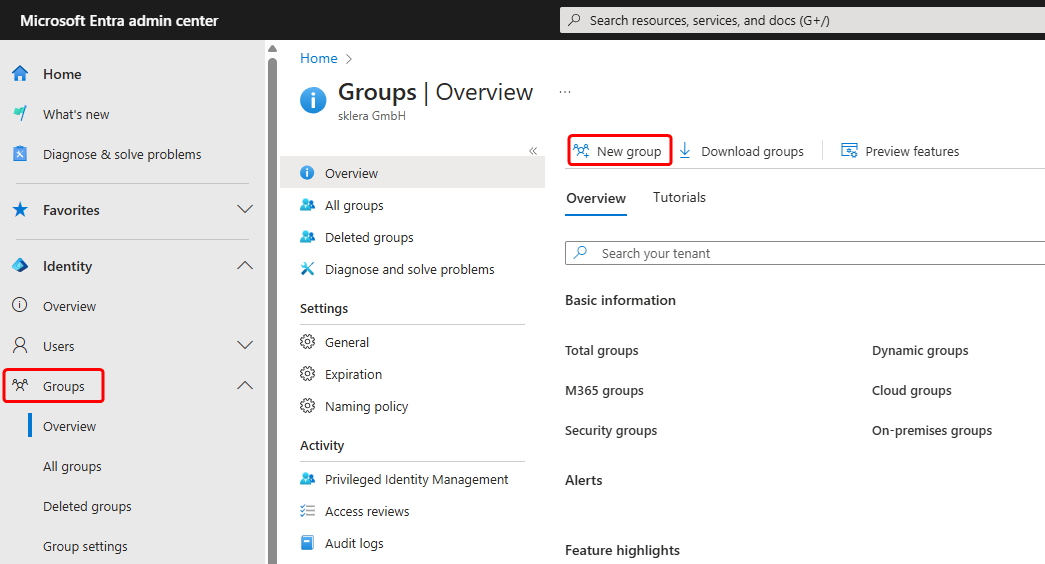Click the New group button
This screenshot has width=1045, height=564.
pos(619,151)
